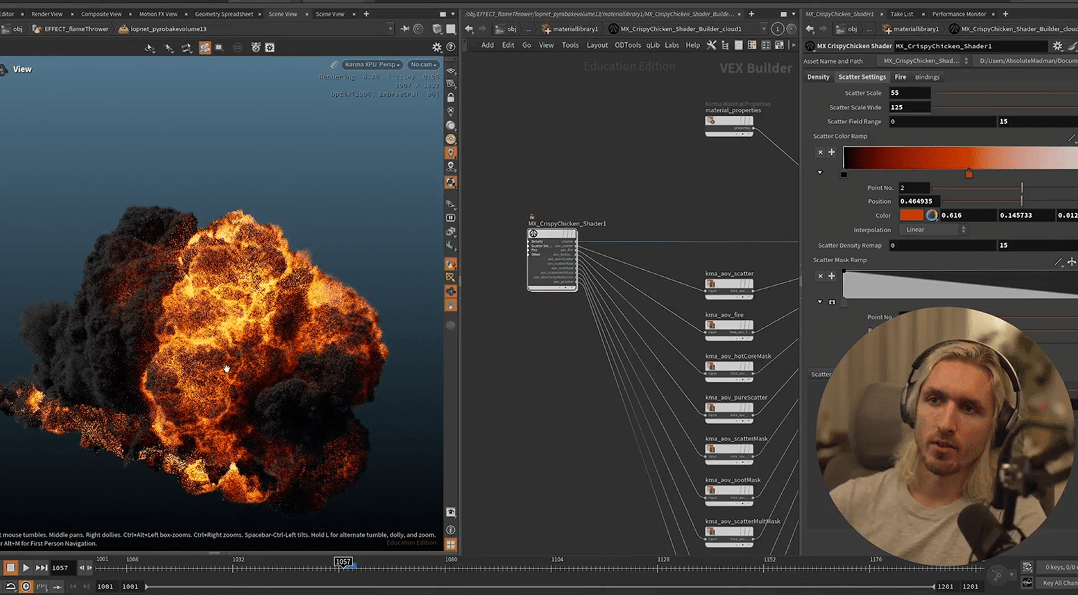The width and height of the screenshot is (1078, 595).
Task: Click the orange Scatter Color Ramp point marker
Action: (x=969, y=174)
